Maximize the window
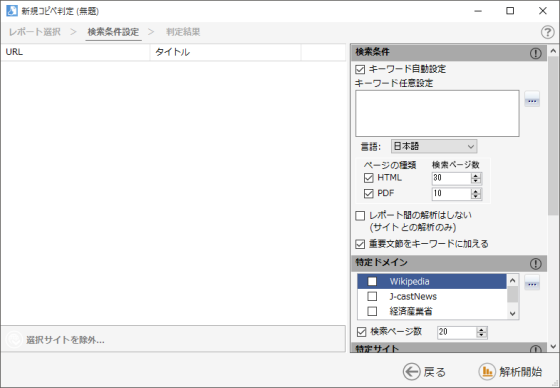This screenshot has width=560, height=388. pos(510,11)
